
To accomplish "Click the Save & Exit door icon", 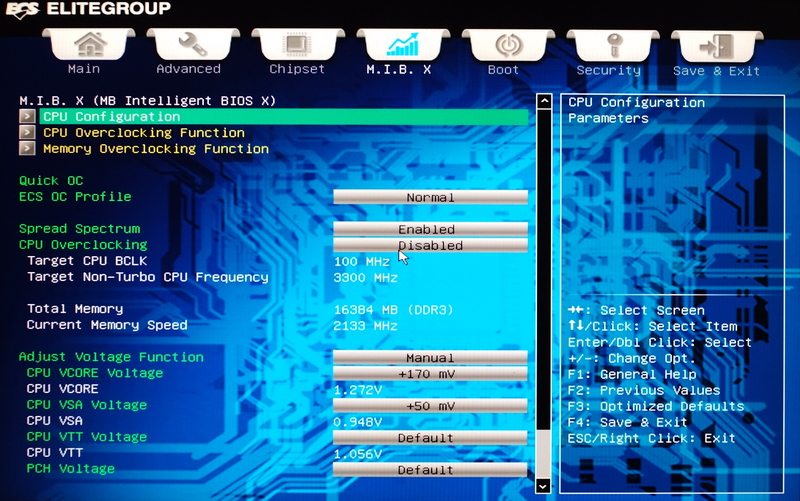I will [x=717, y=46].
